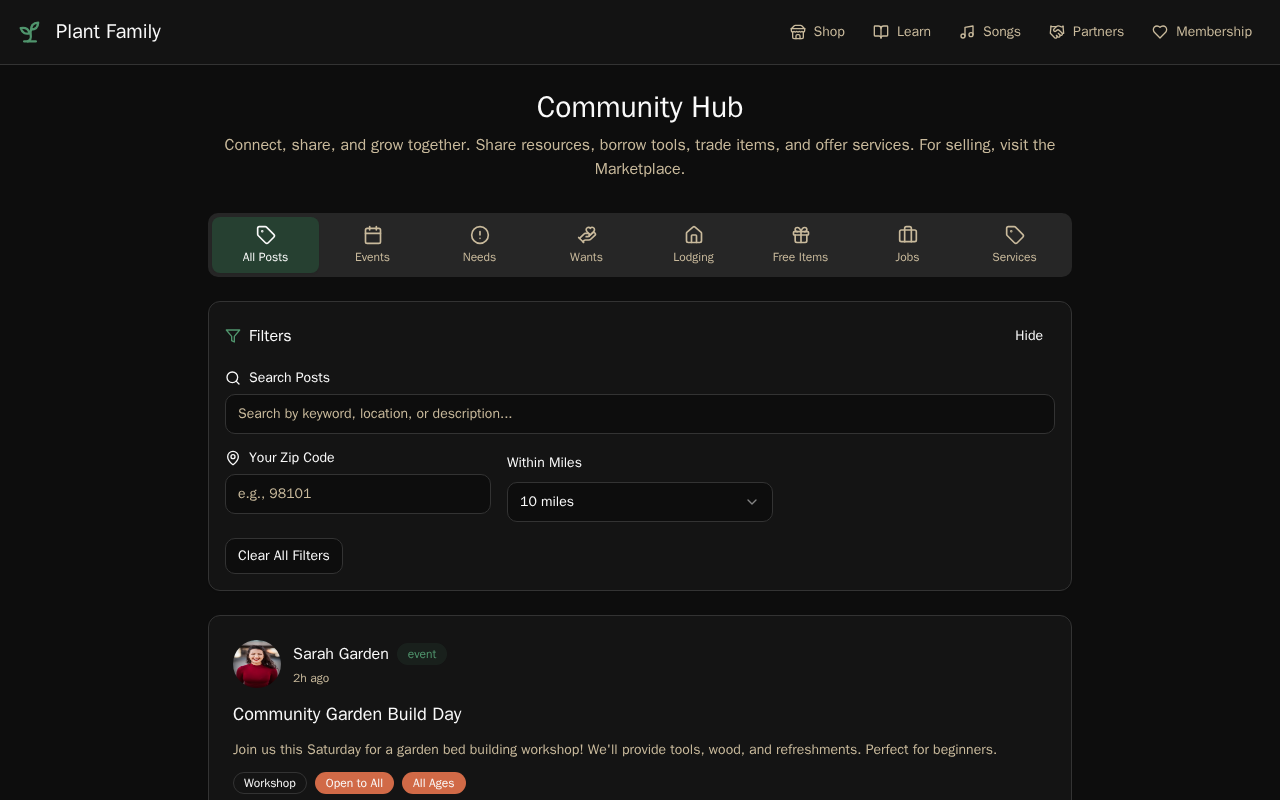Select the Free Items gift icon

point(801,235)
